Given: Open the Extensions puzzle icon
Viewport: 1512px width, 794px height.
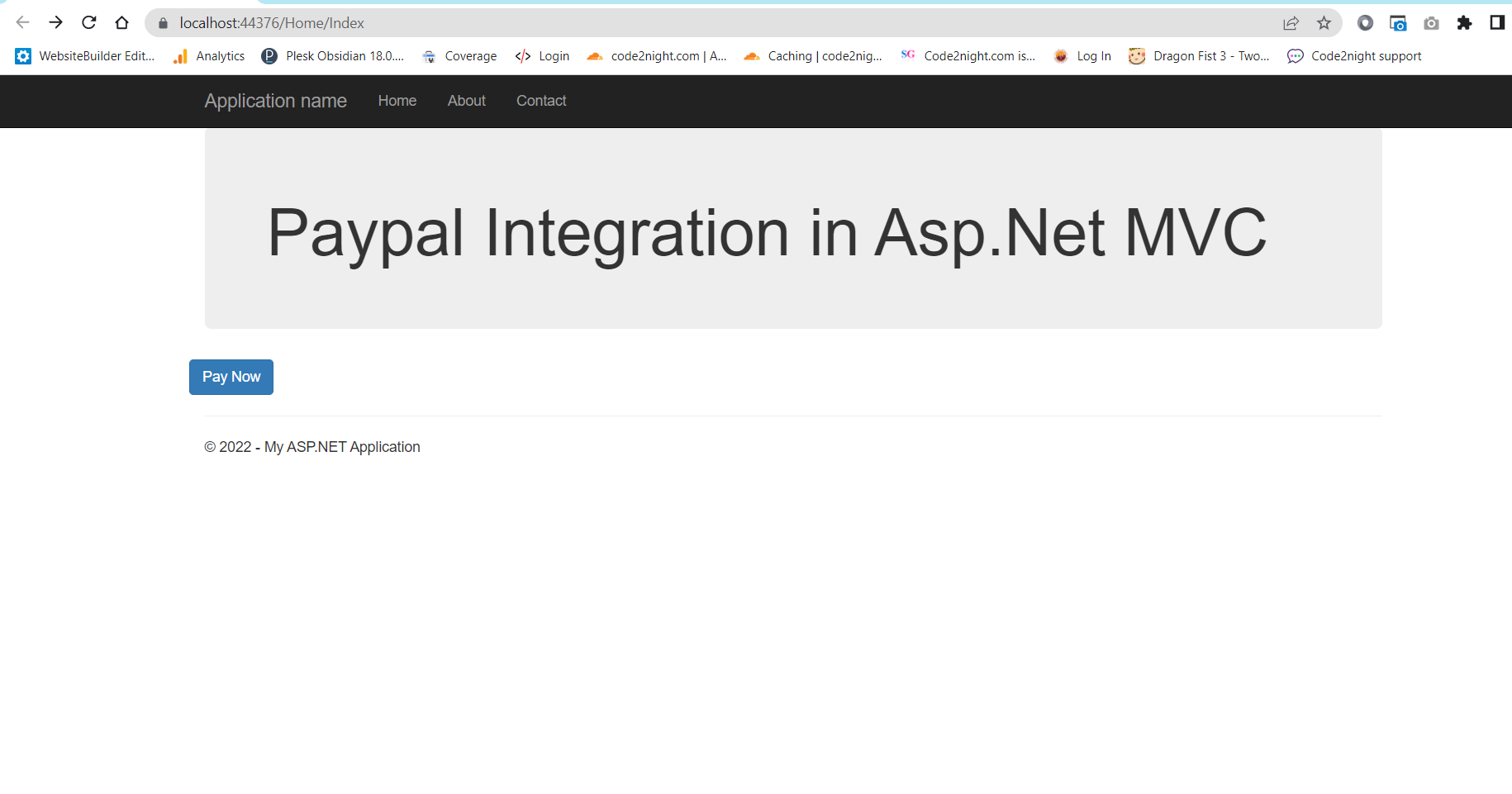Looking at the screenshot, I should 1464,23.
